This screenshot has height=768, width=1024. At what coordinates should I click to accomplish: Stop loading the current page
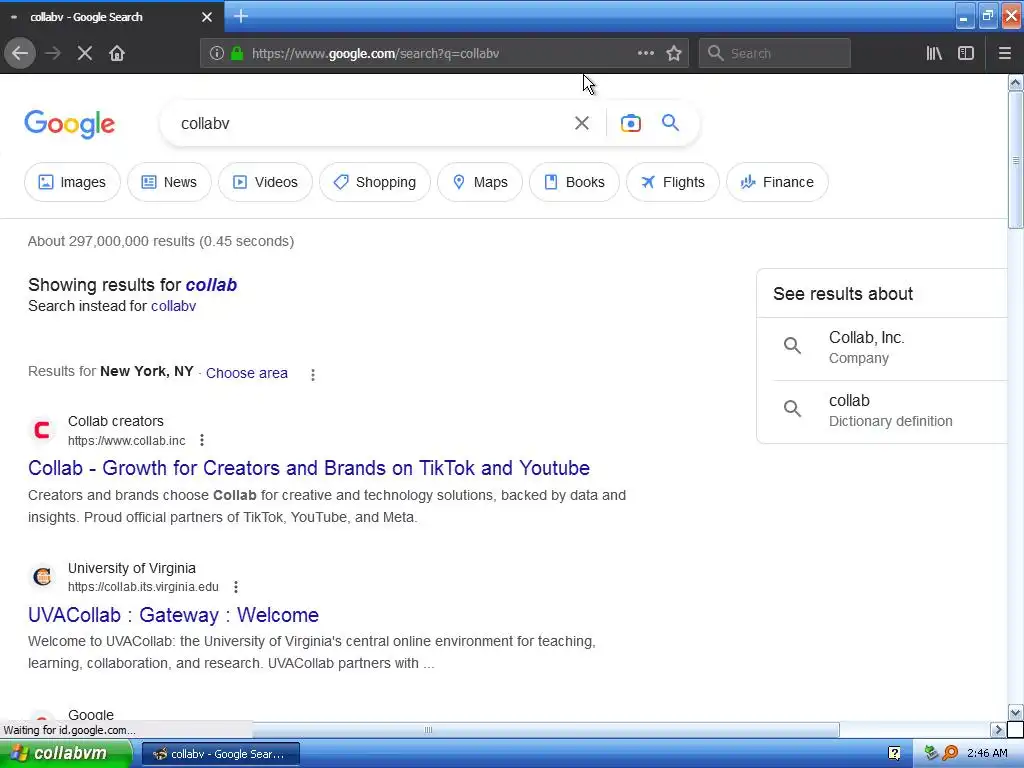(84, 53)
